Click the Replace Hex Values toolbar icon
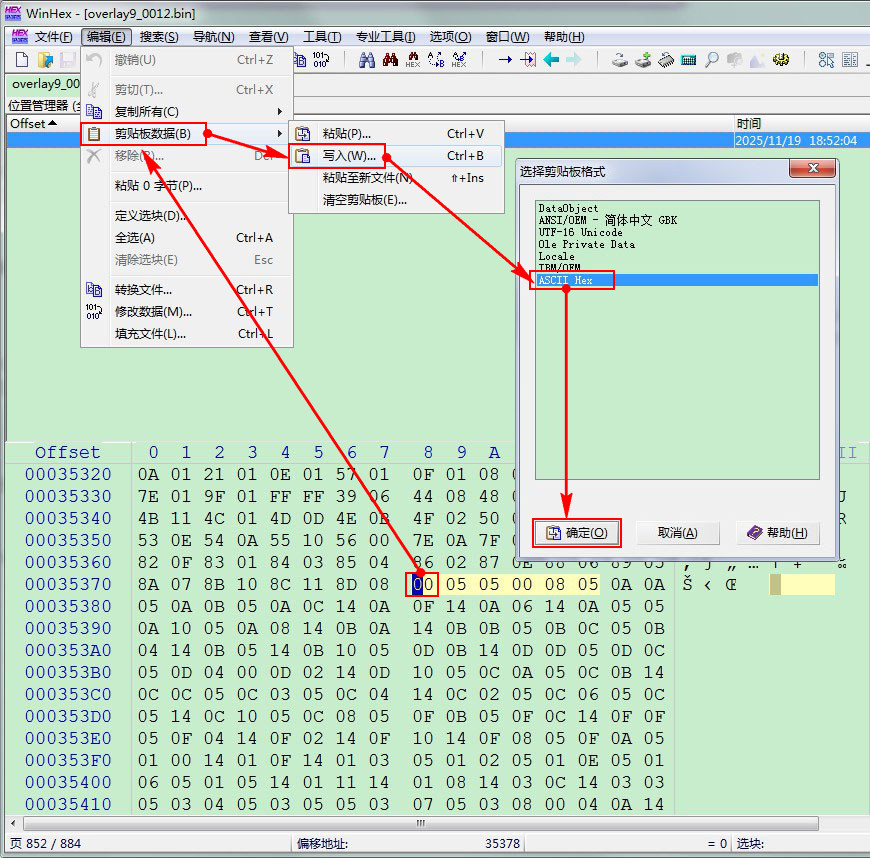This screenshot has height=858, width=870. click(459, 59)
